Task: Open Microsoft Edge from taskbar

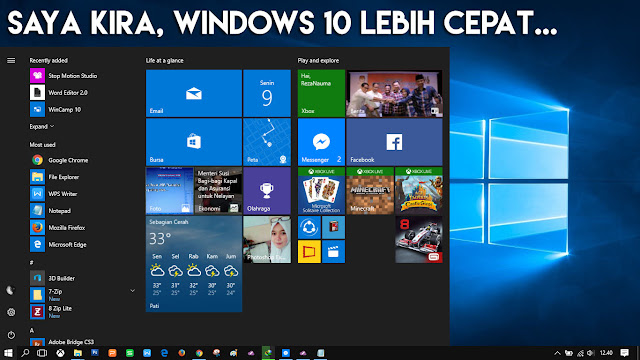Action: [x=164, y=353]
